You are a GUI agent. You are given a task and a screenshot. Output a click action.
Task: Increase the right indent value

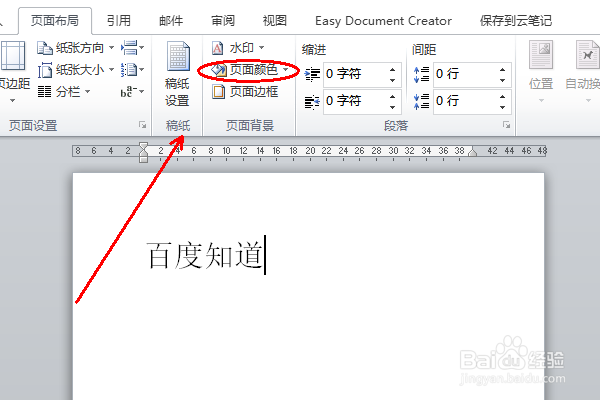pyautogui.click(x=392, y=96)
